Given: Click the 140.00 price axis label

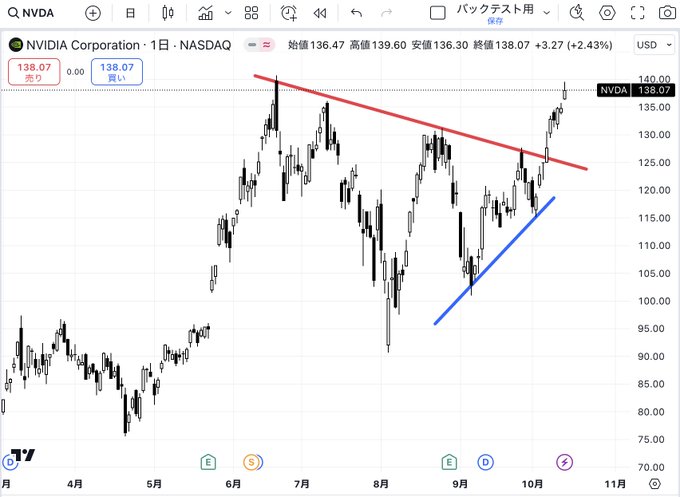Looking at the screenshot, I should [654, 79].
